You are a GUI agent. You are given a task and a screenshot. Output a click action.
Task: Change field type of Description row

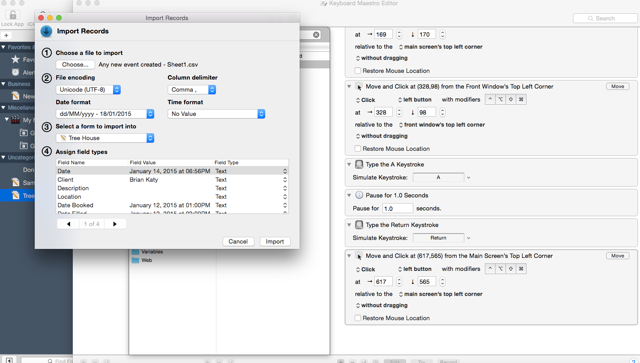pyautogui.click(x=285, y=188)
